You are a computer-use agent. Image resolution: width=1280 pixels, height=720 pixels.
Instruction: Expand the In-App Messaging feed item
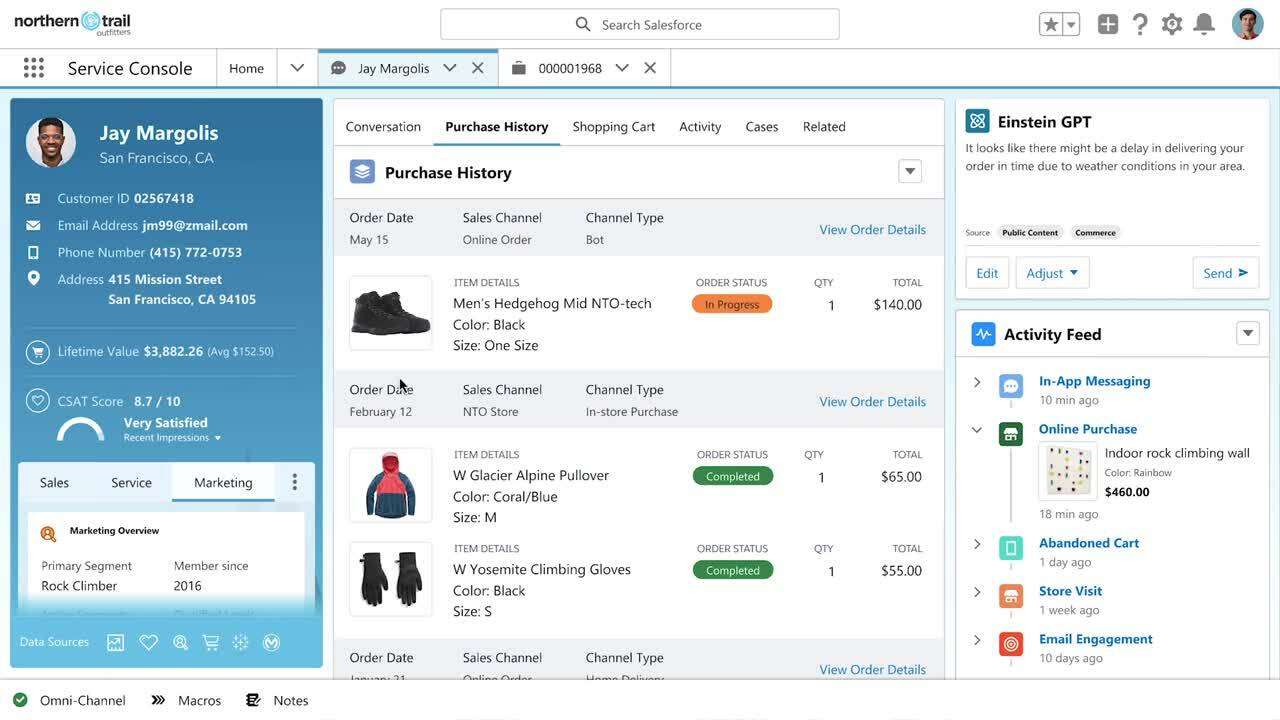(977, 382)
